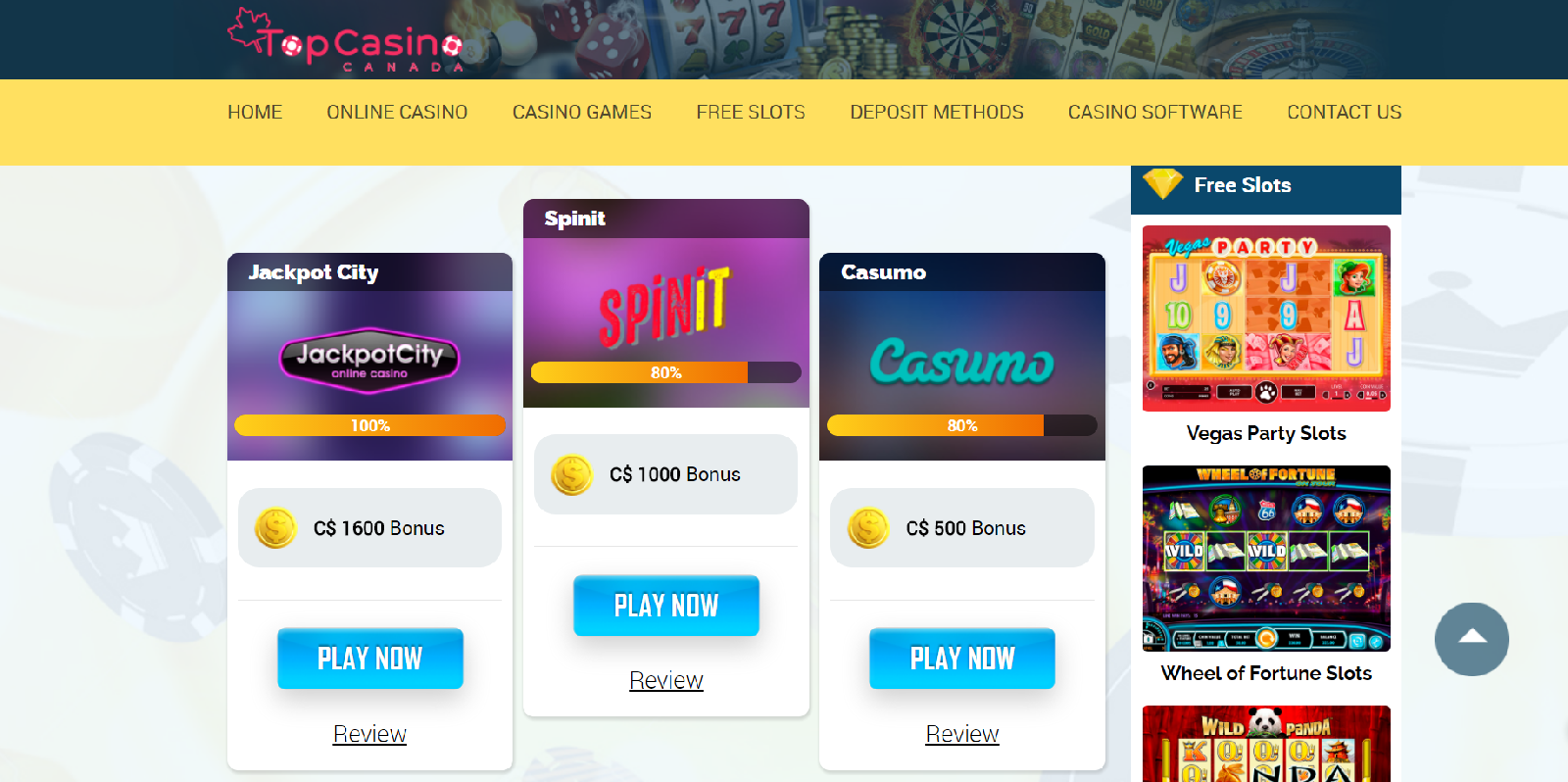This screenshot has height=782, width=1568.
Task: Click the Casumo logo image
Action: (x=962, y=361)
